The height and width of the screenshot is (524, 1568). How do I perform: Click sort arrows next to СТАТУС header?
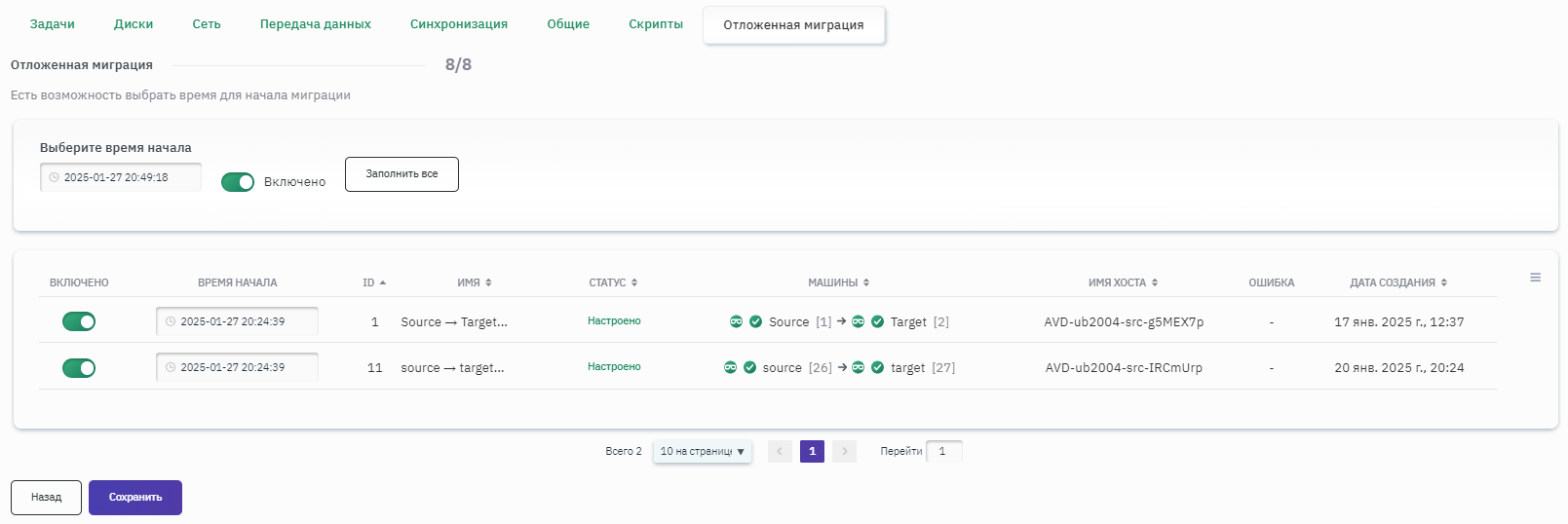coord(634,282)
